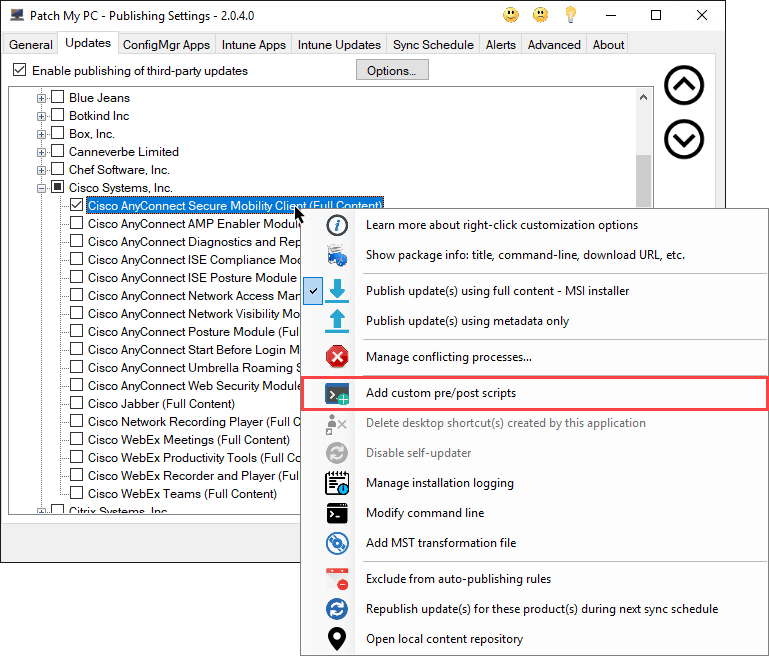Click the sad face feedback icon
The width and height of the screenshot is (769, 656).
click(540, 15)
